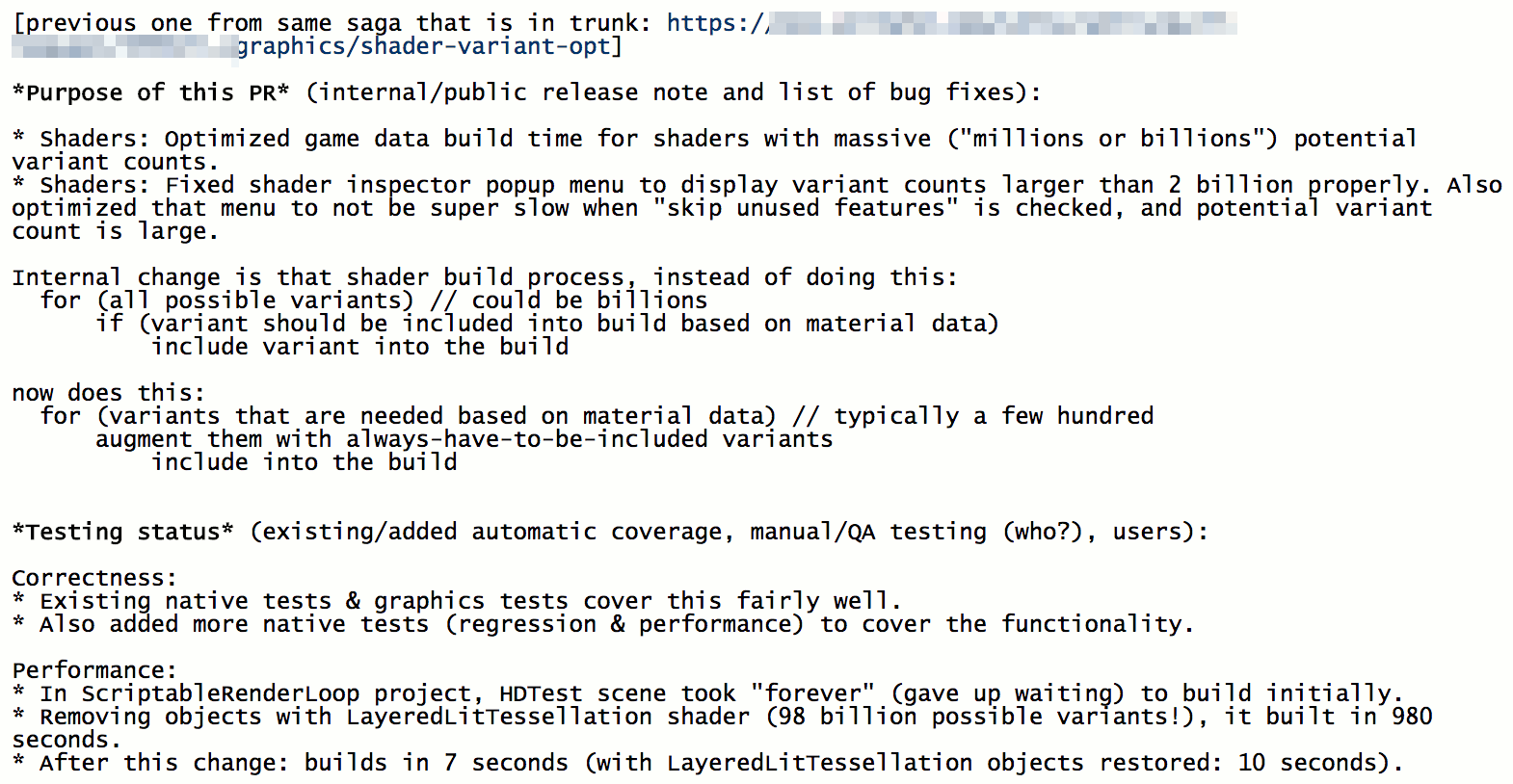Click the 'include variant into the build' line

pos(359,347)
